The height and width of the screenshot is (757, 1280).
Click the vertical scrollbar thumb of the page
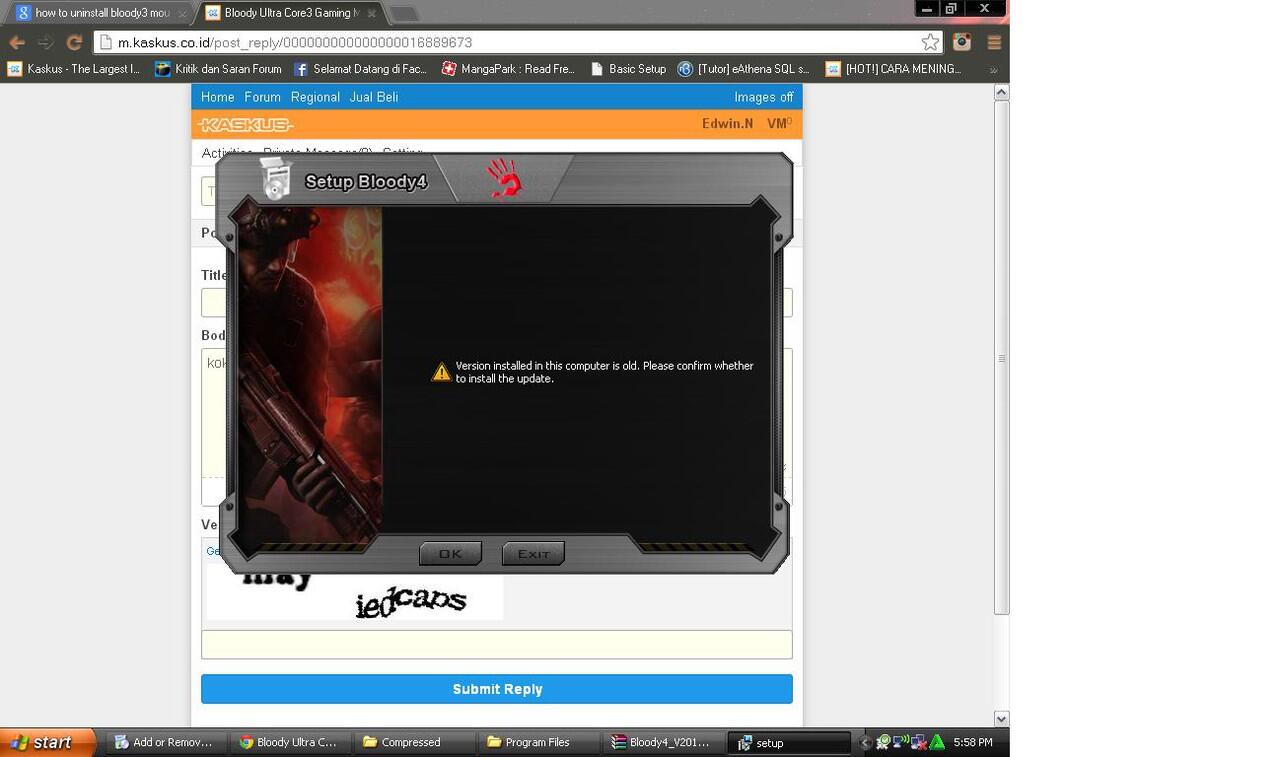[x=1001, y=357]
